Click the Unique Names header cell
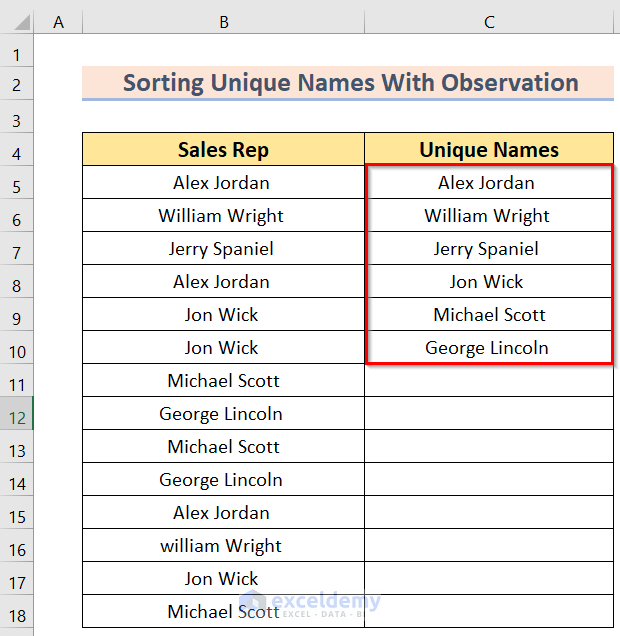 (489, 150)
